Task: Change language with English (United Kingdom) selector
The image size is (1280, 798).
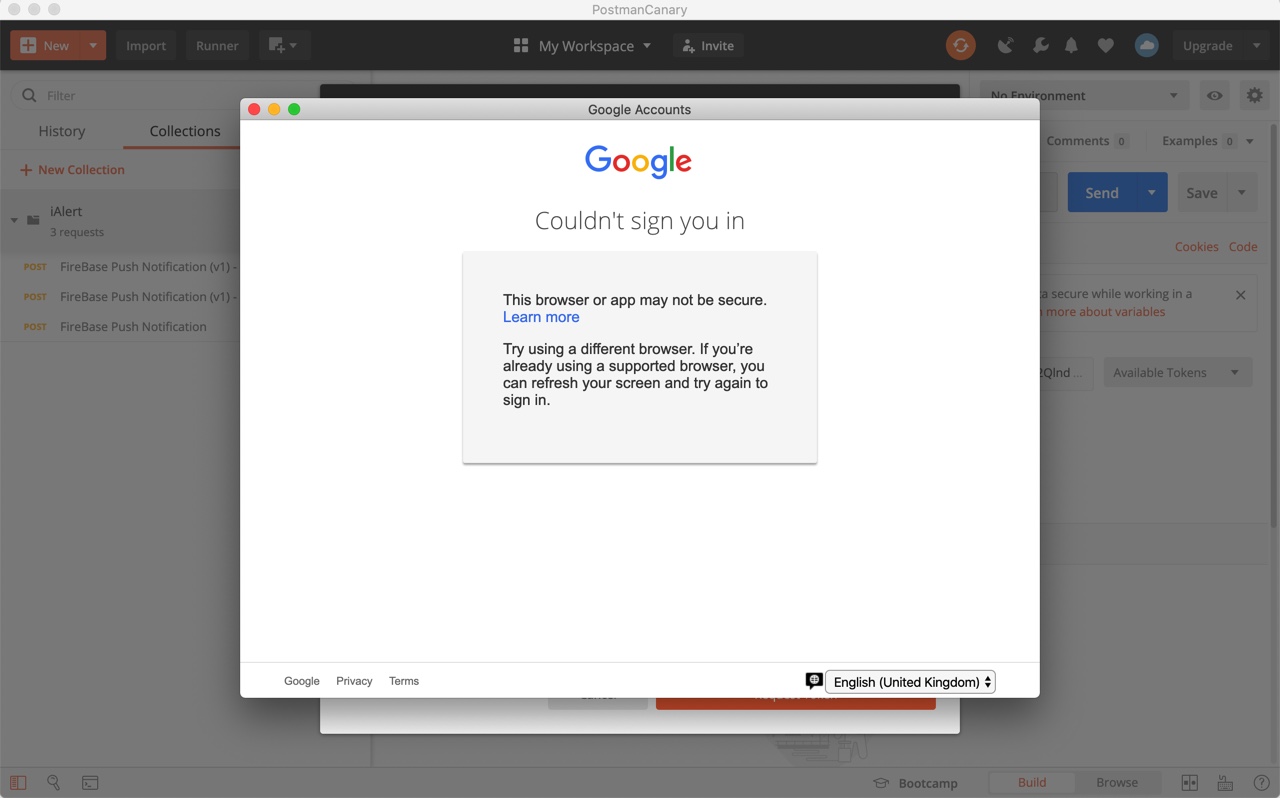Action: (x=909, y=681)
